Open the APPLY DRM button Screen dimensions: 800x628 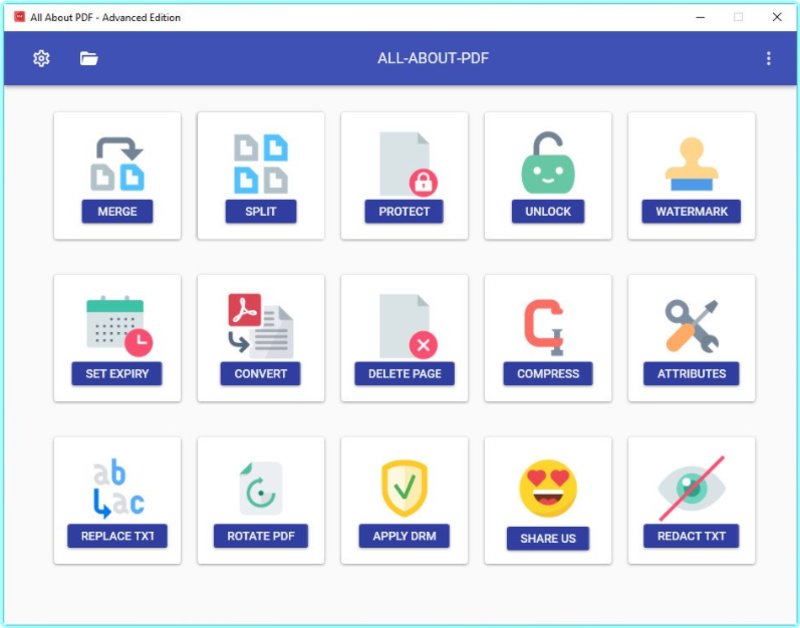[x=404, y=536]
